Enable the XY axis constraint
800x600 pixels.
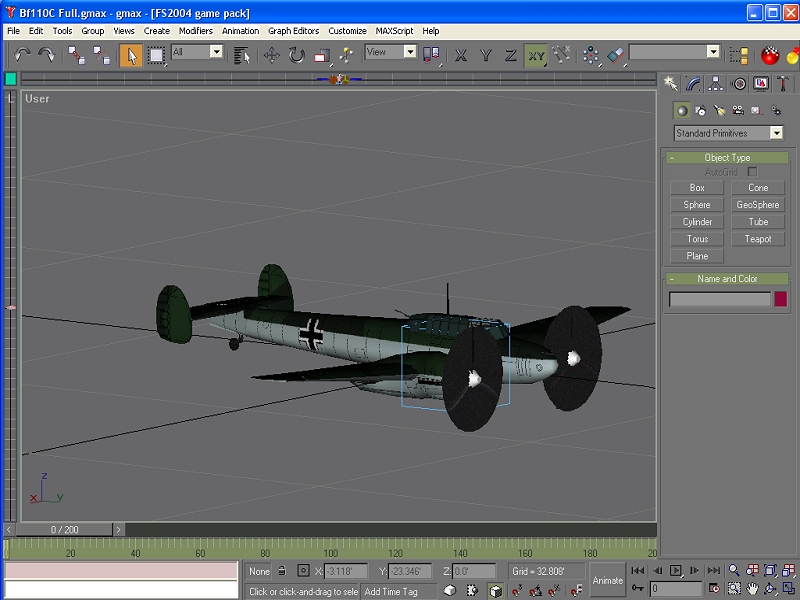pyautogui.click(x=537, y=55)
